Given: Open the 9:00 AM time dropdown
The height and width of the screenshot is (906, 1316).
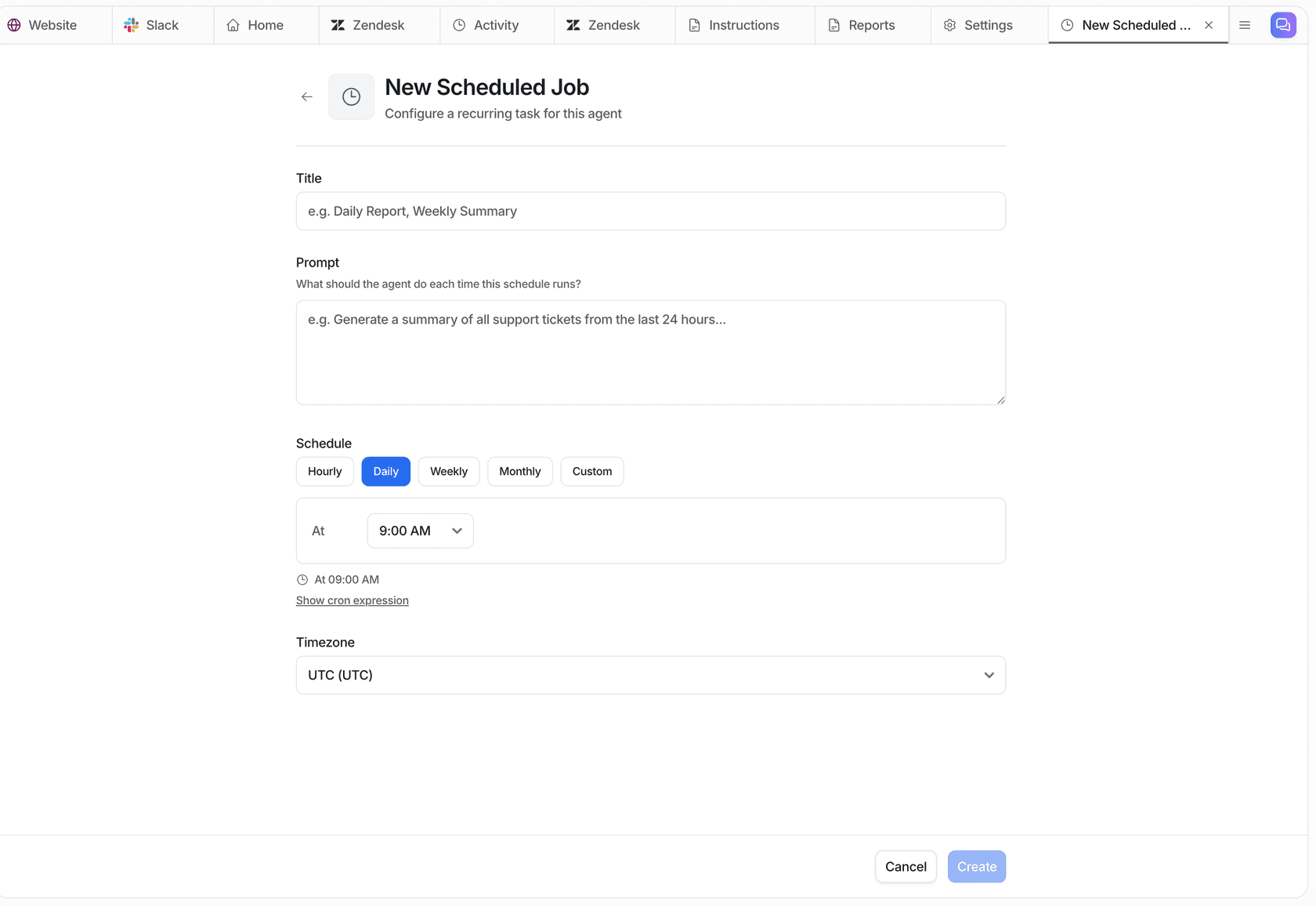Looking at the screenshot, I should point(421,531).
